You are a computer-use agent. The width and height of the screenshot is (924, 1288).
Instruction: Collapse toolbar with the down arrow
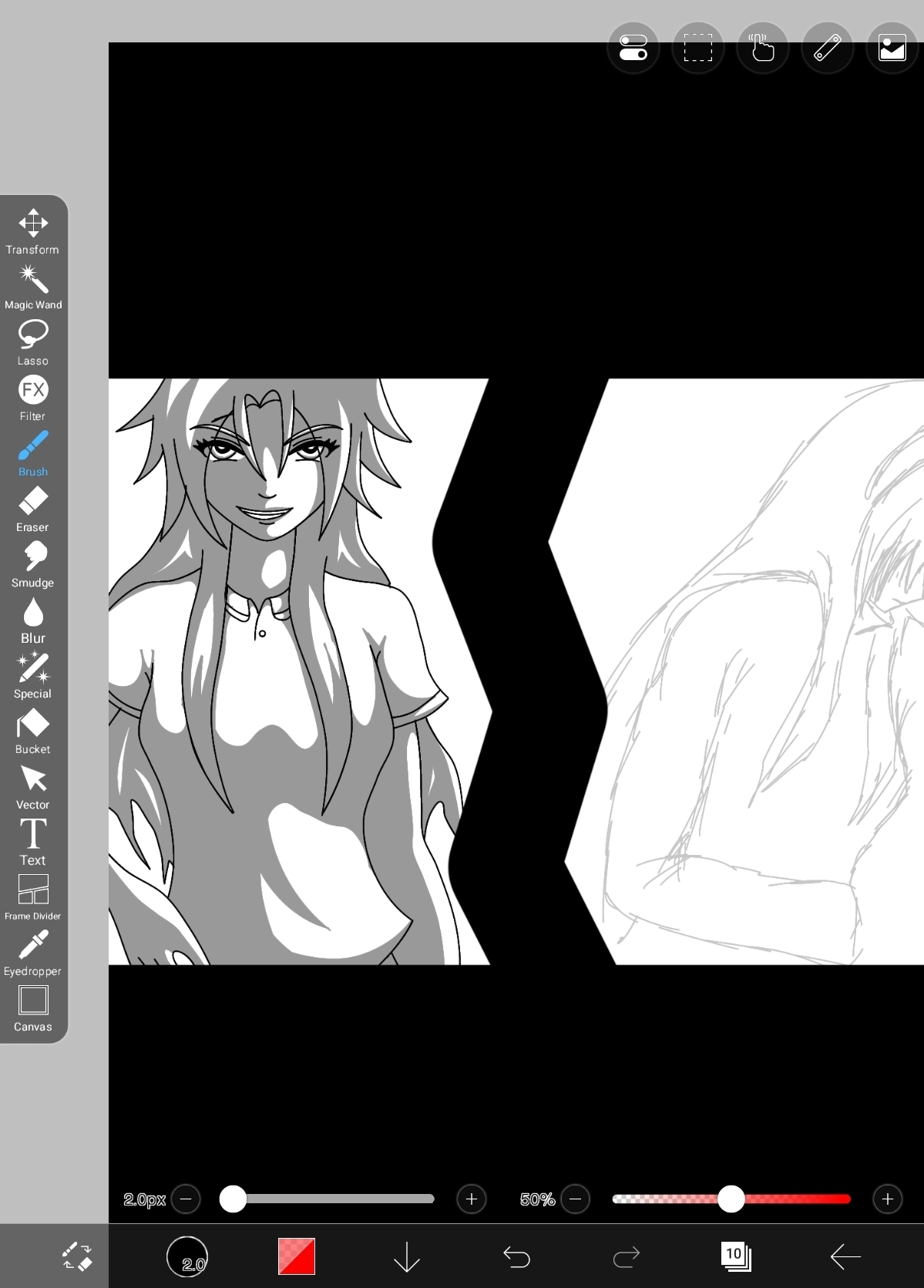pyautogui.click(x=406, y=1256)
